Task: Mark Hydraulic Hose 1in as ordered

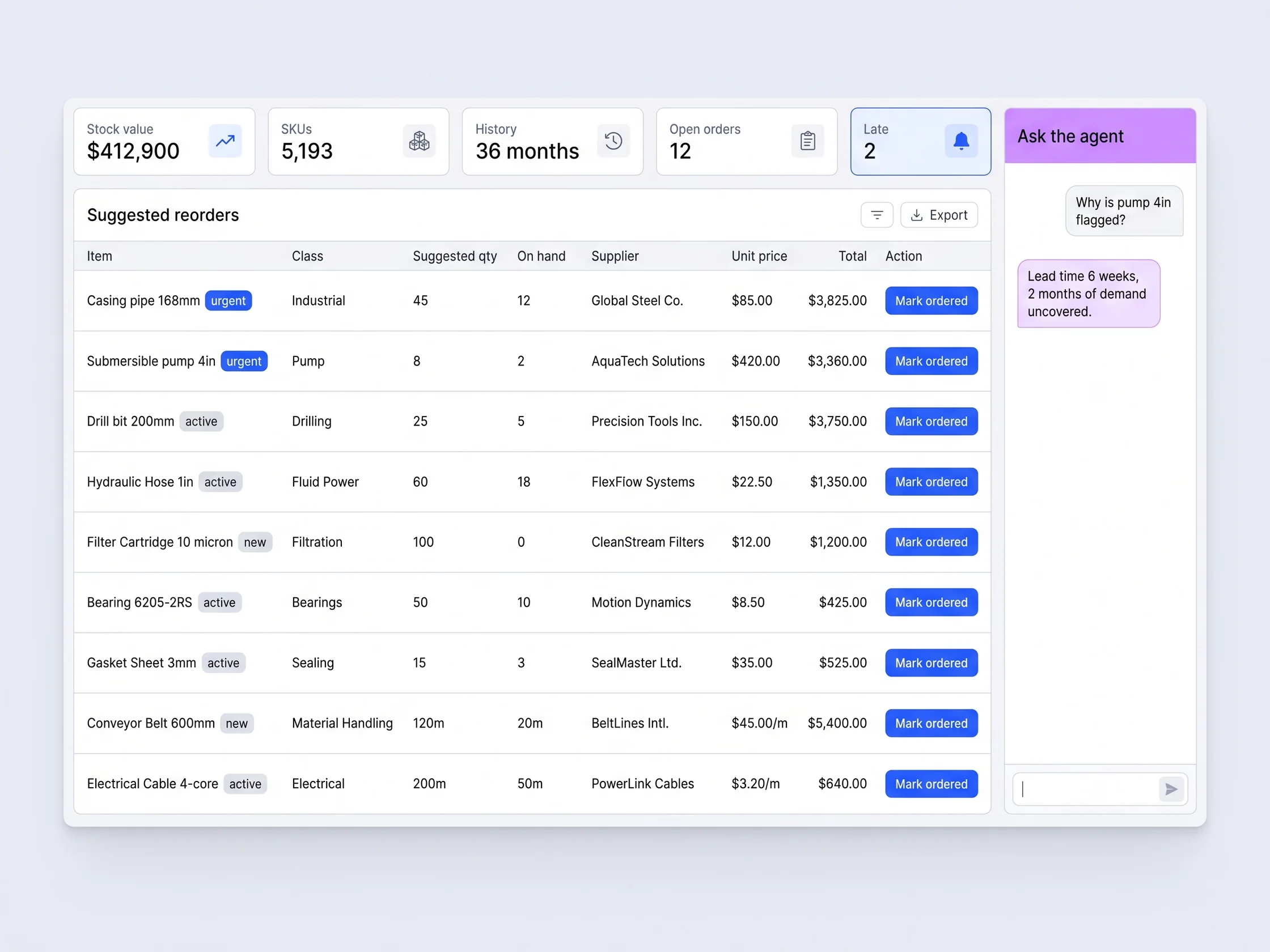Action: click(932, 482)
